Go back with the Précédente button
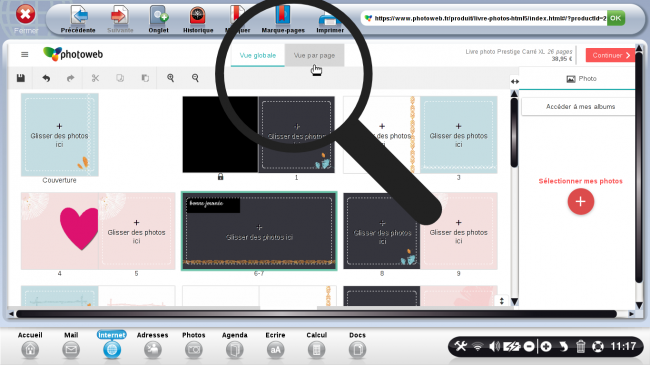 point(78,19)
